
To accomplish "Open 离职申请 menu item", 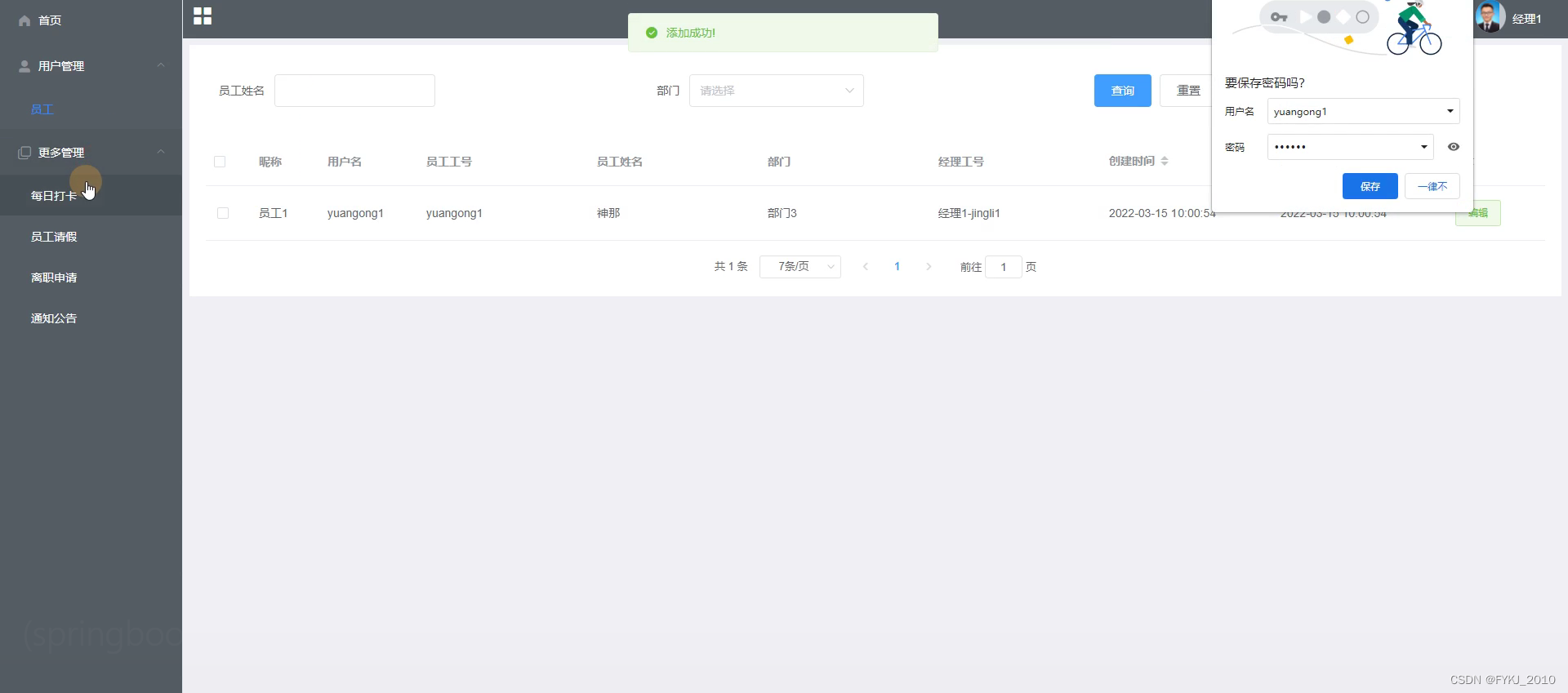I will (x=54, y=278).
